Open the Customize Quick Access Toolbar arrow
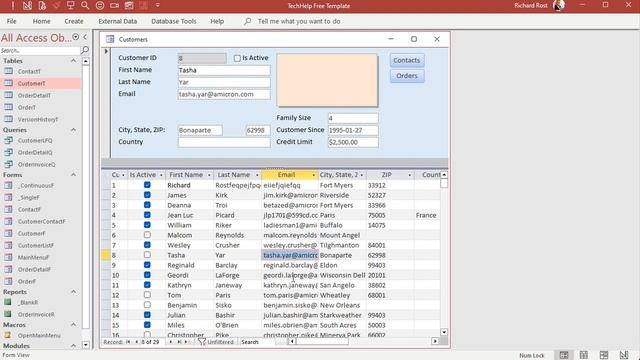The width and height of the screenshot is (640, 360). coord(158,5)
